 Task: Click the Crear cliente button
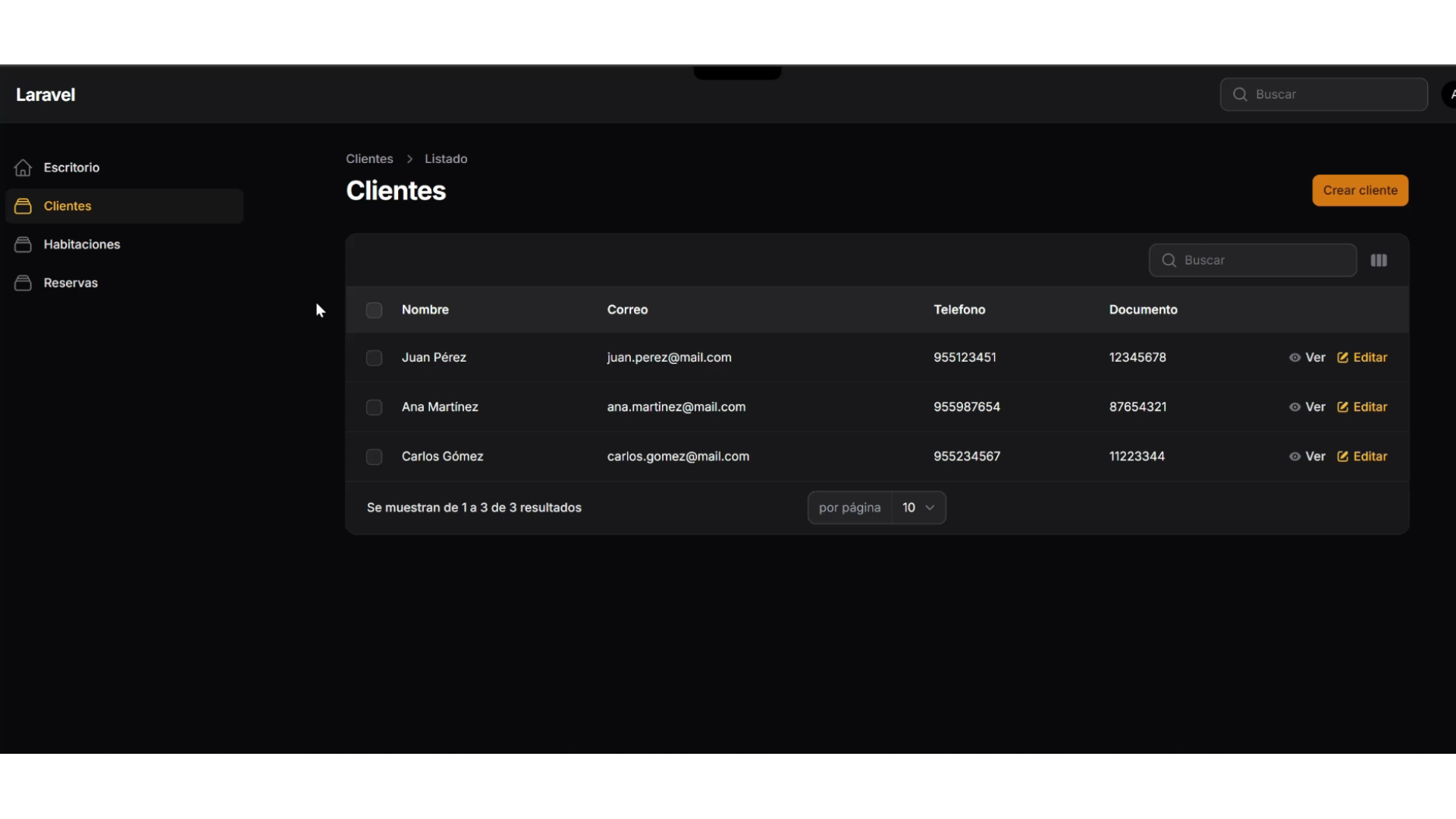(1360, 190)
